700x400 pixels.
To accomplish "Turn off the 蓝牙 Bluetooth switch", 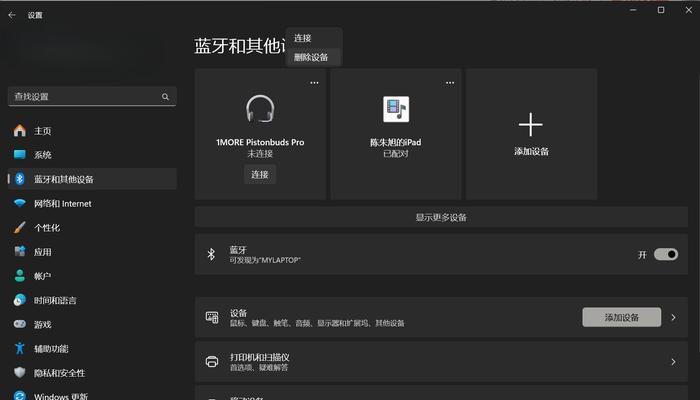I will (x=666, y=254).
